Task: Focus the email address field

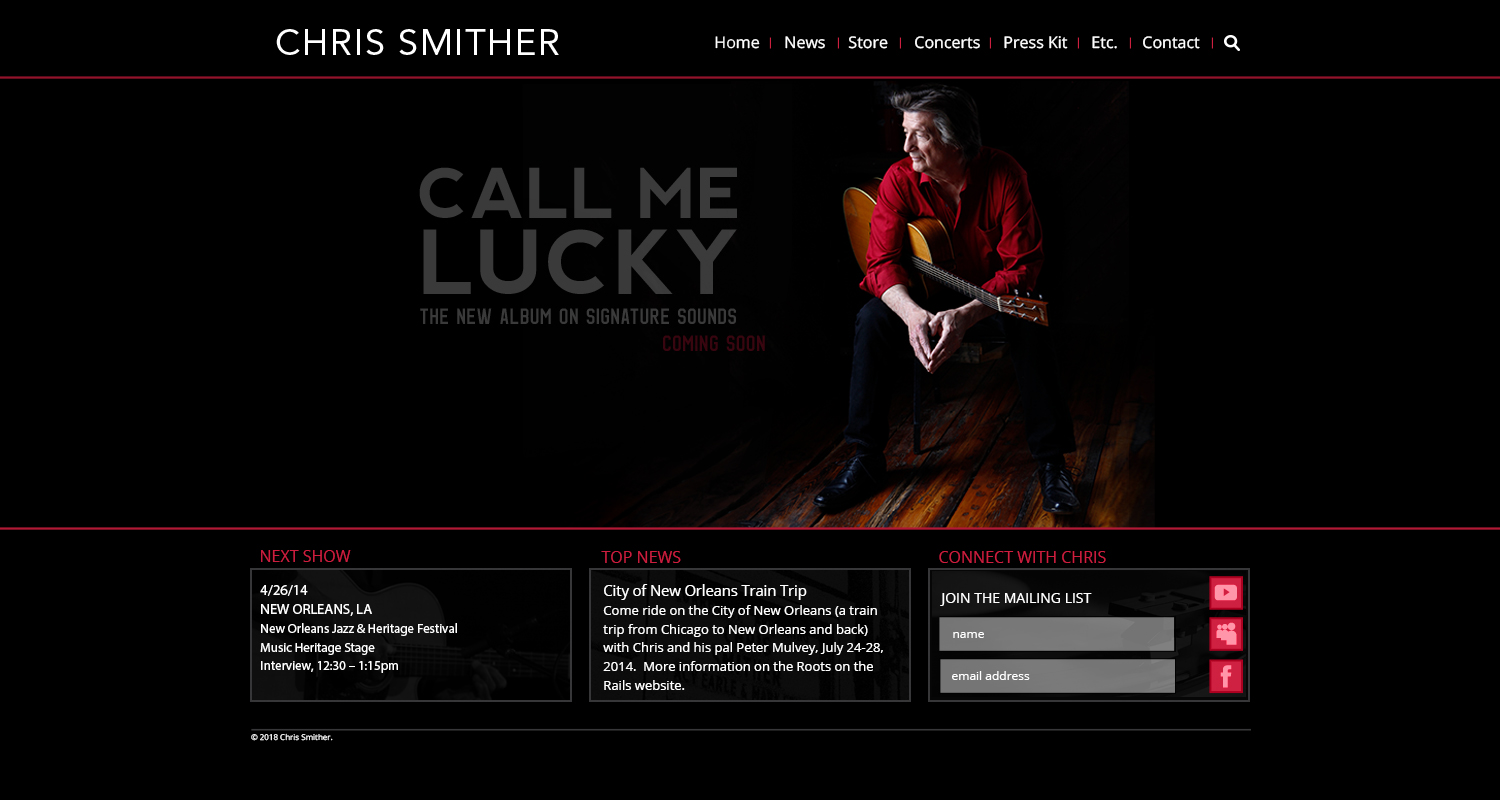Action: [x=1057, y=676]
